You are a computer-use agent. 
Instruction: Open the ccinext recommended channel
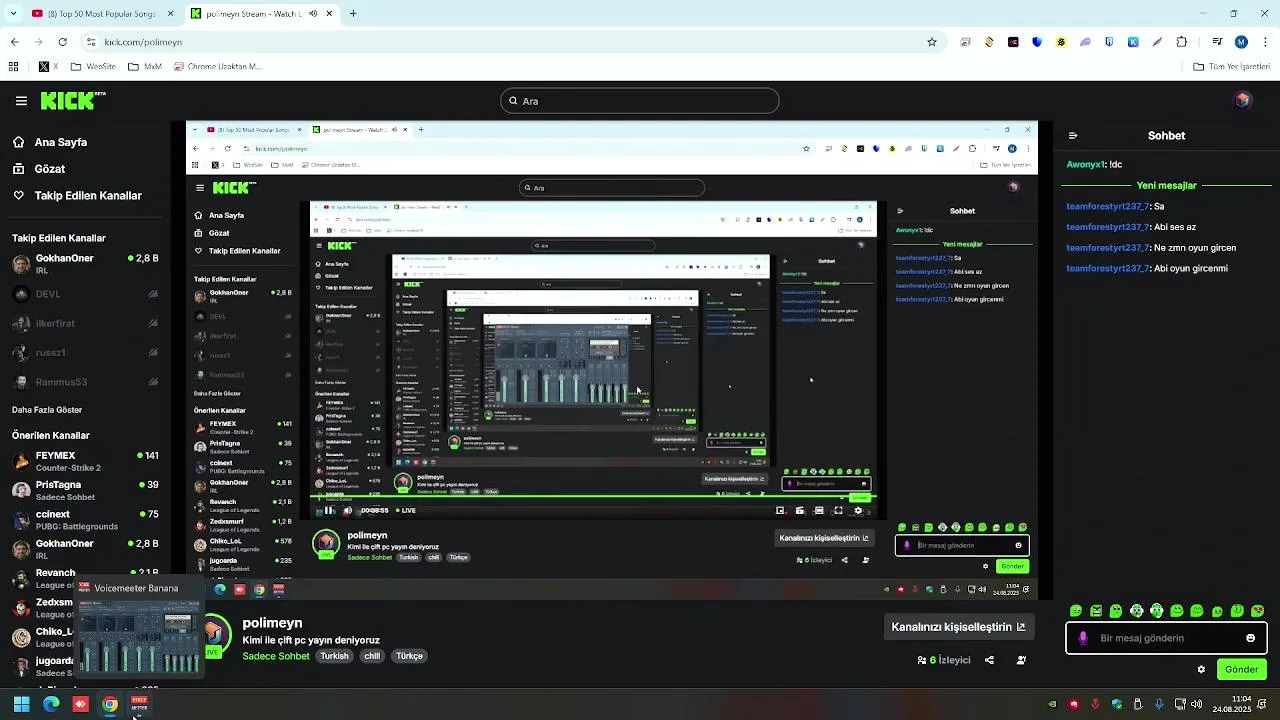85,520
